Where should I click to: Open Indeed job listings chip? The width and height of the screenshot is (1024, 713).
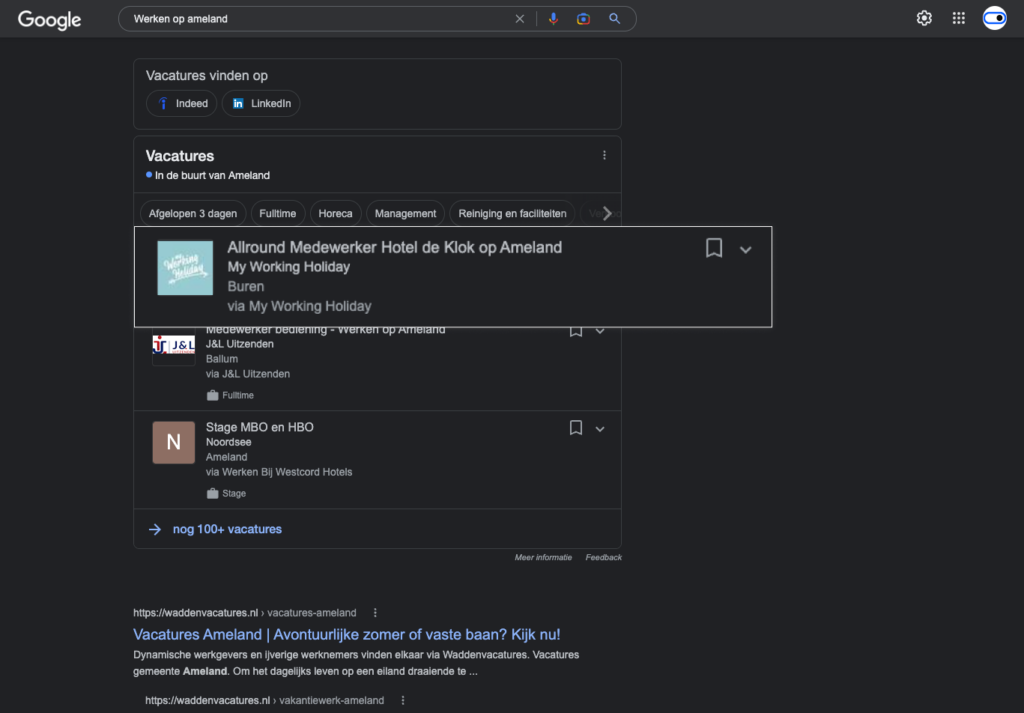click(182, 103)
